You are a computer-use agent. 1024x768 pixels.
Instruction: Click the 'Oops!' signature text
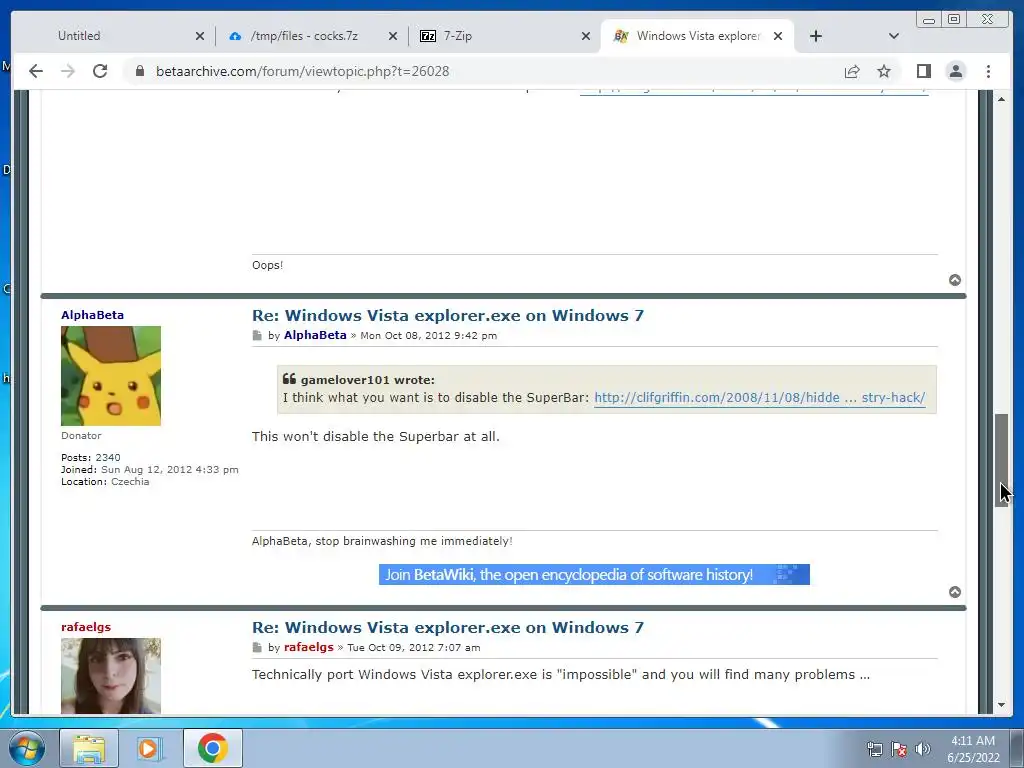[268, 265]
